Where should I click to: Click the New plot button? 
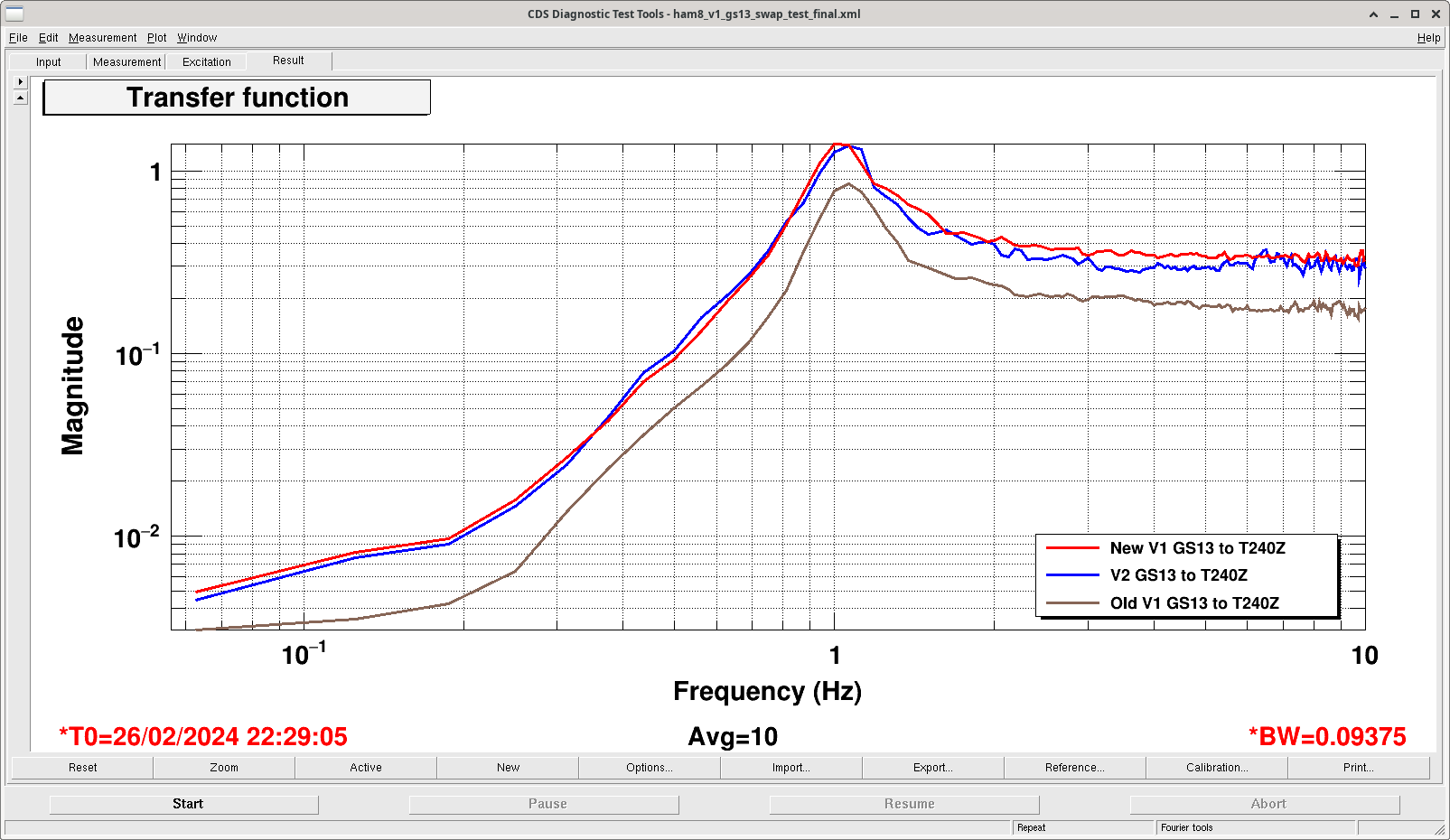pos(508,768)
